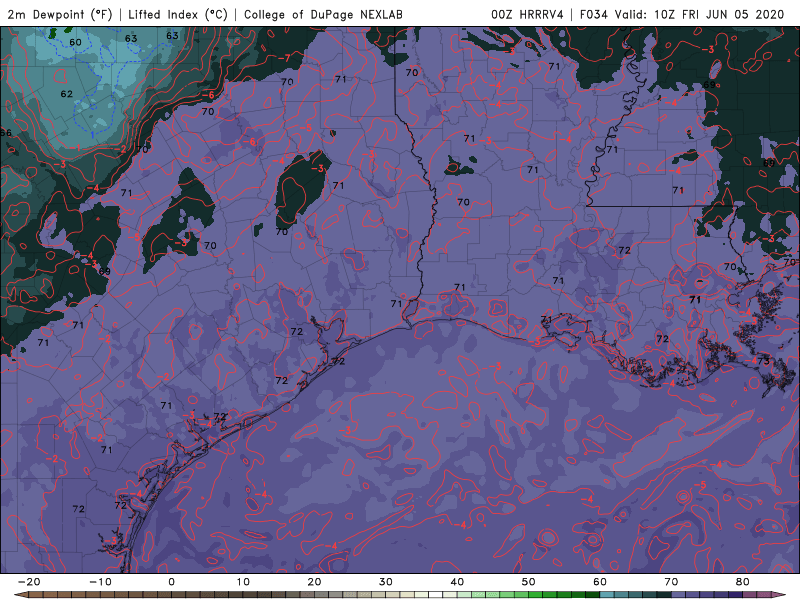The image size is (800, 600).
Task: Click the left arrow end of the colorbar
Action: click(20, 595)
